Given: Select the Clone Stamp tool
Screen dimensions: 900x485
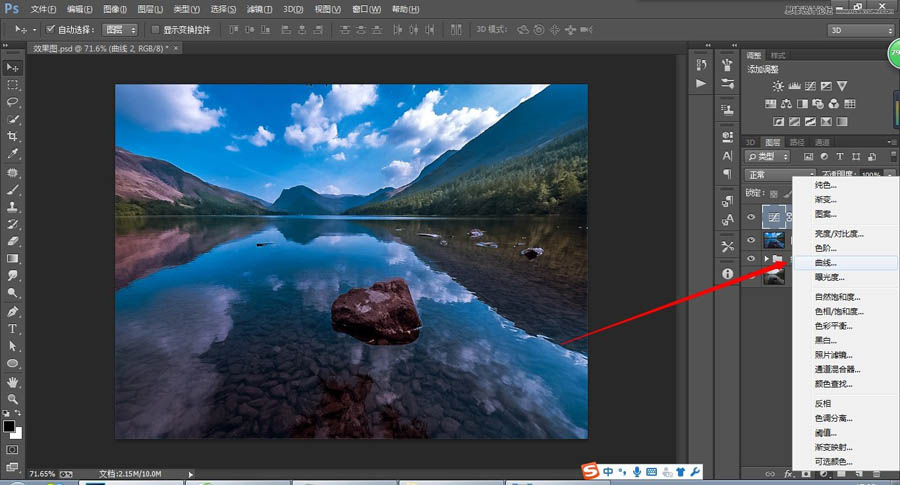Looking at the screenshot, I should 12,207.
